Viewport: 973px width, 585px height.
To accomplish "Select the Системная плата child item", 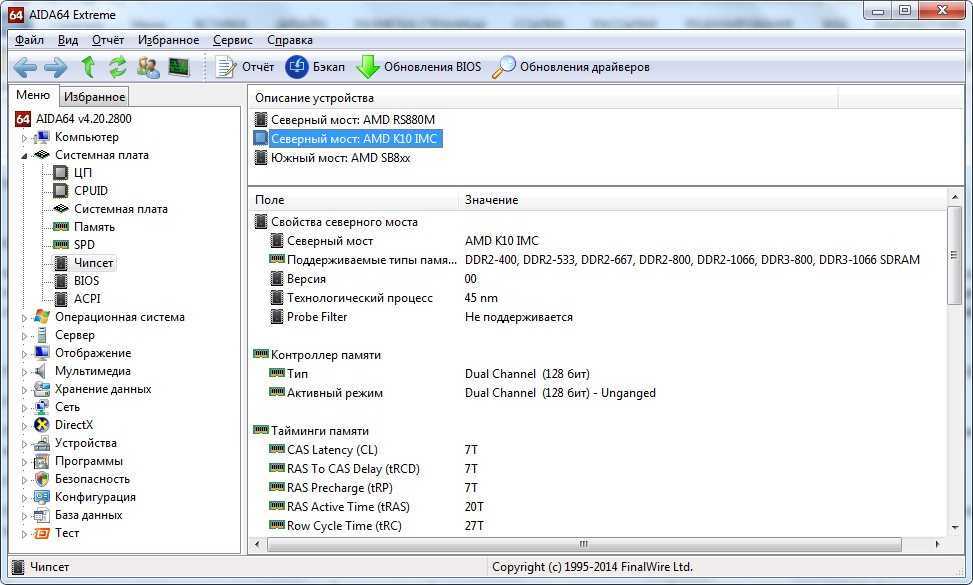I will click(121, 209).
